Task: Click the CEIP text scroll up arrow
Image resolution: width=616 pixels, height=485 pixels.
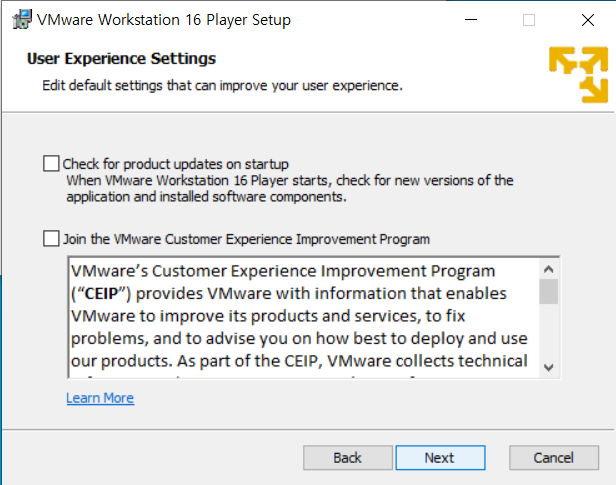Action: (x=549, y=269)
